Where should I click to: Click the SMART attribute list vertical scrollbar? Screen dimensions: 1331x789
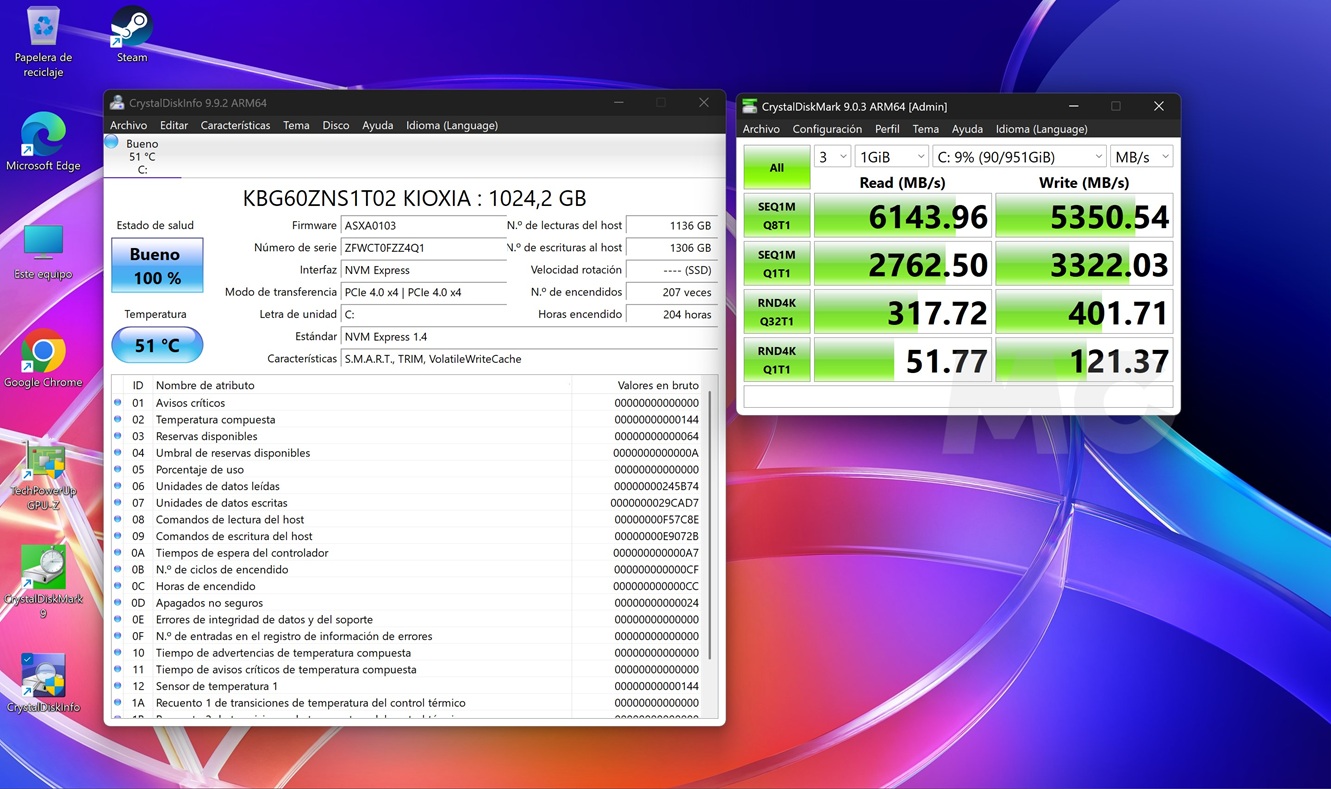712,525
